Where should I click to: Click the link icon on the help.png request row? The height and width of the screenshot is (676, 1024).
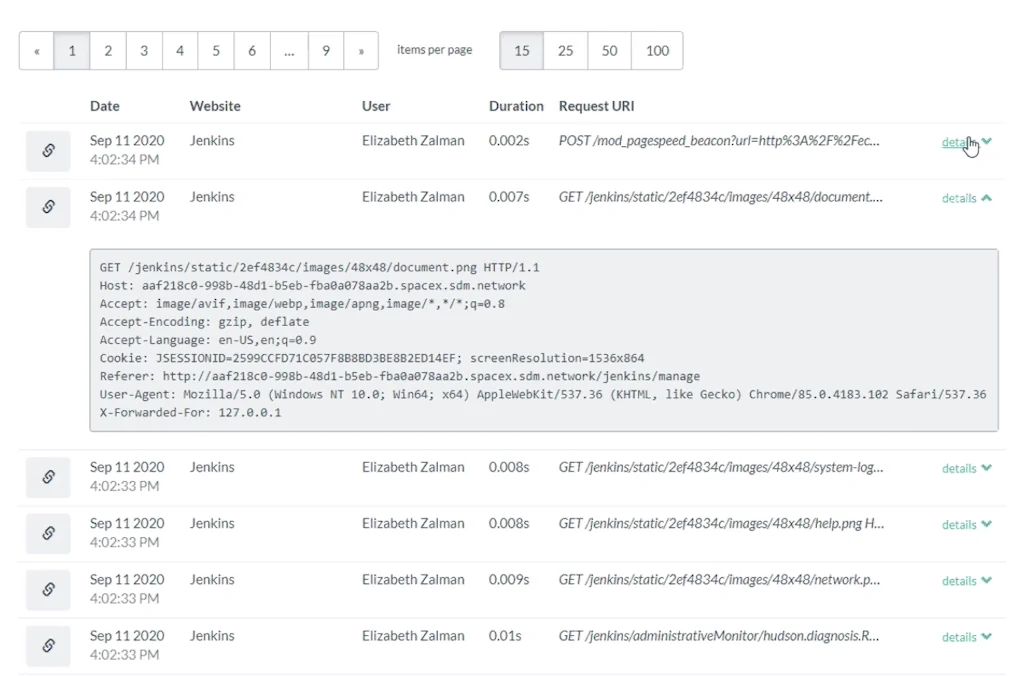(47, 533)
